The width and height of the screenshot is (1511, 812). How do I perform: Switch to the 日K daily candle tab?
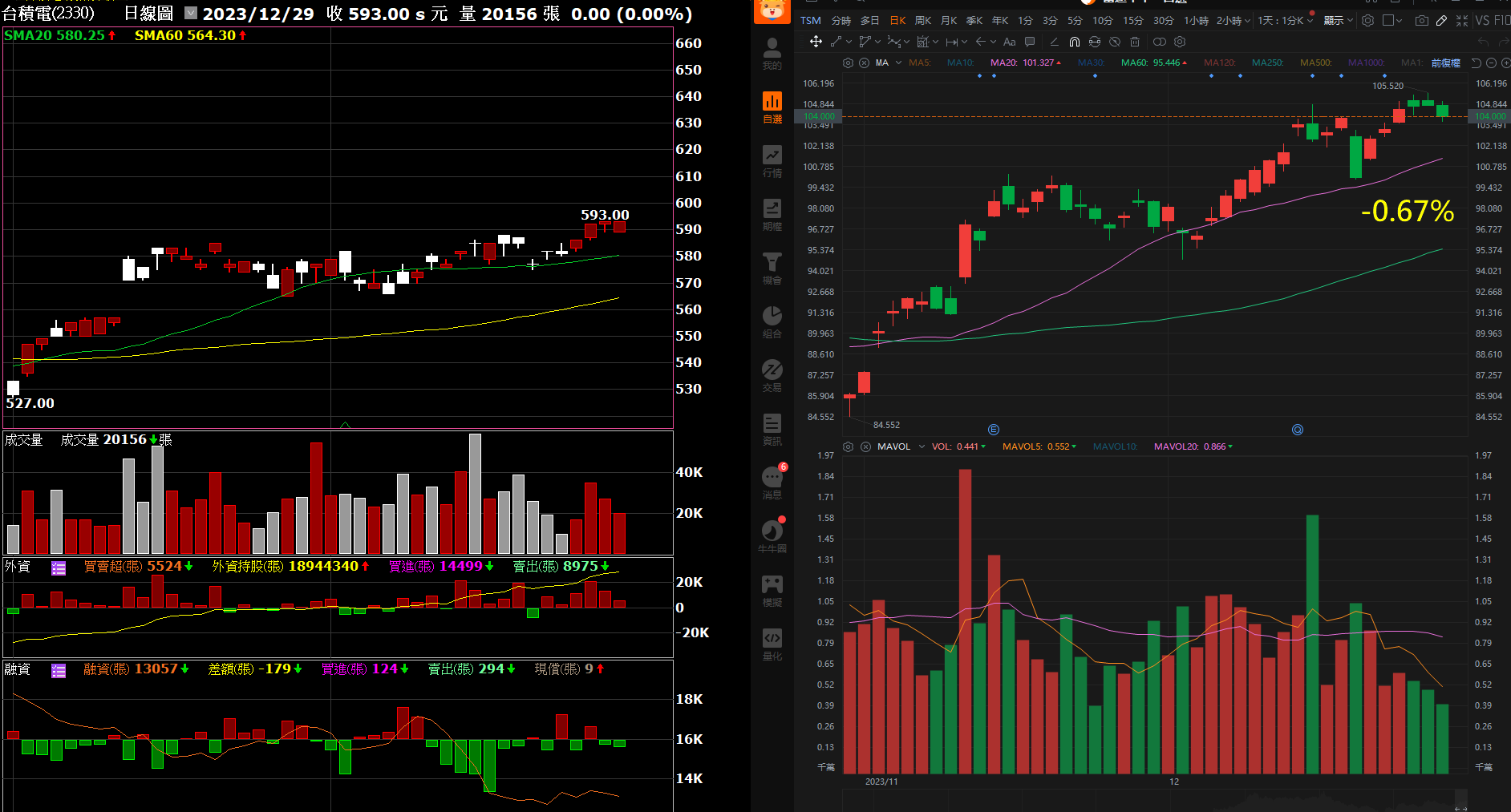pos(897,21)
